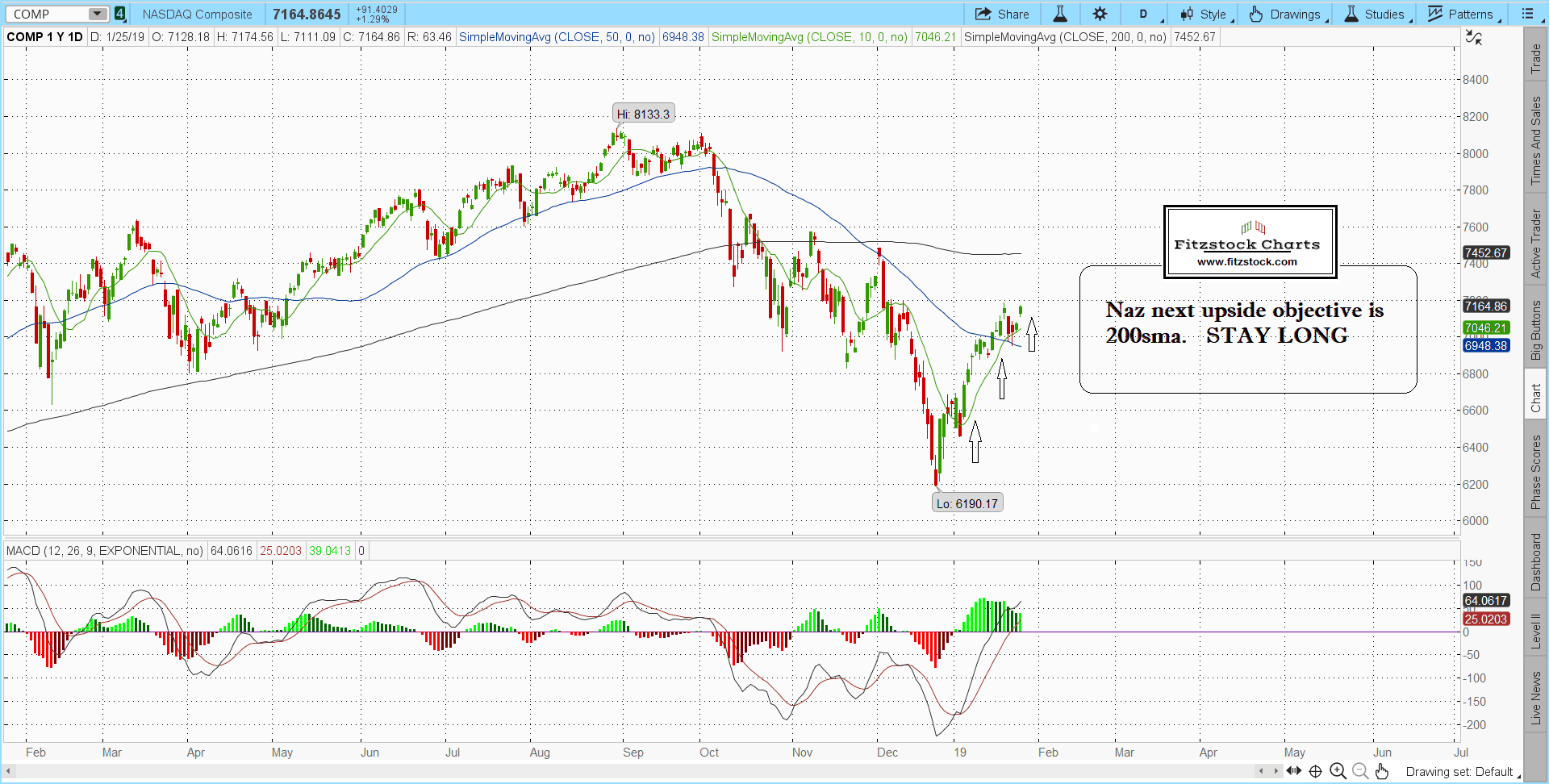
Task: Click the Share chart button
Action: pos(1002,14)
